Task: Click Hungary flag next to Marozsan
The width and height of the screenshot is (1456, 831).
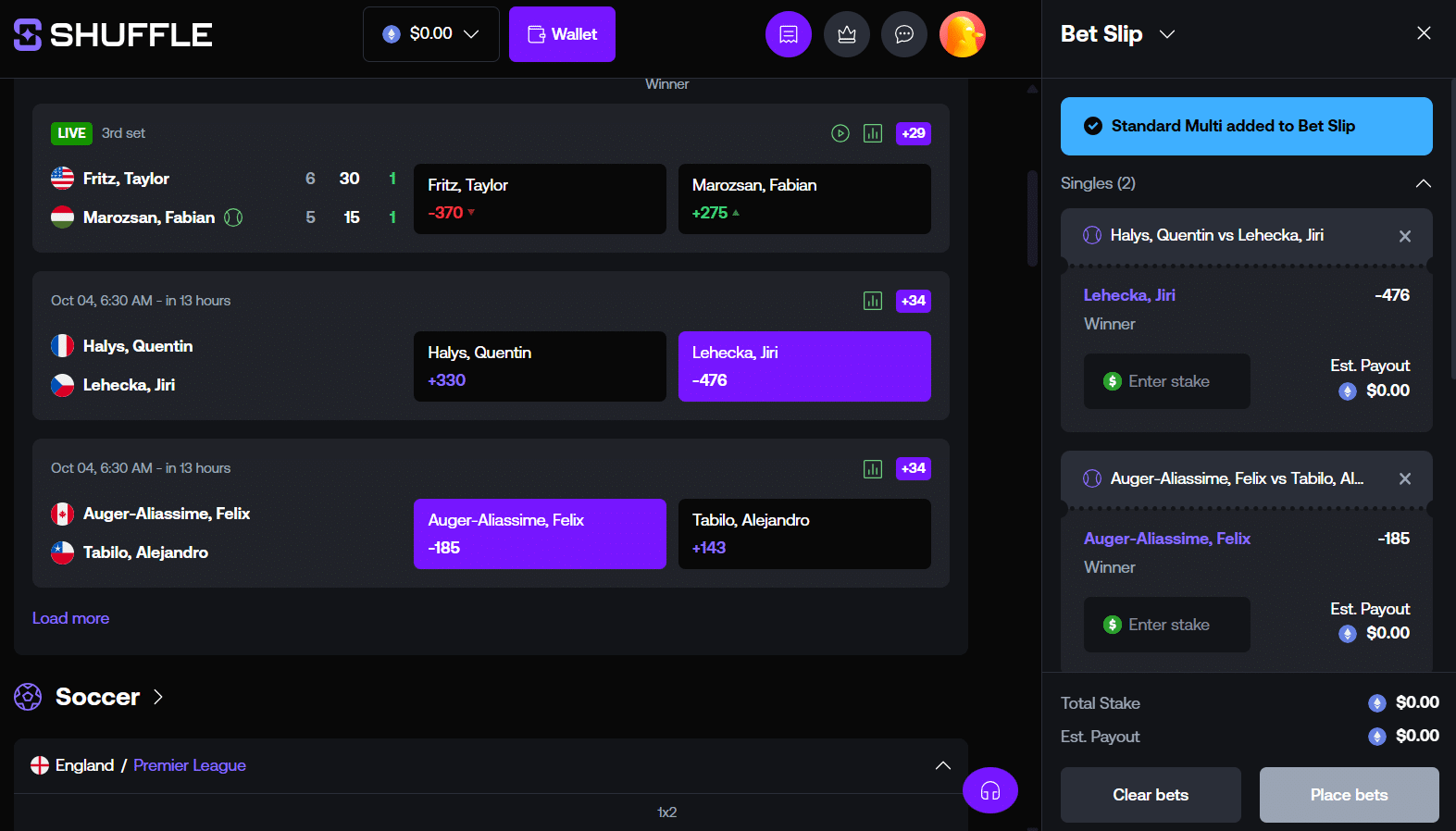Action: pyautogui.click(x=62, y=217)
